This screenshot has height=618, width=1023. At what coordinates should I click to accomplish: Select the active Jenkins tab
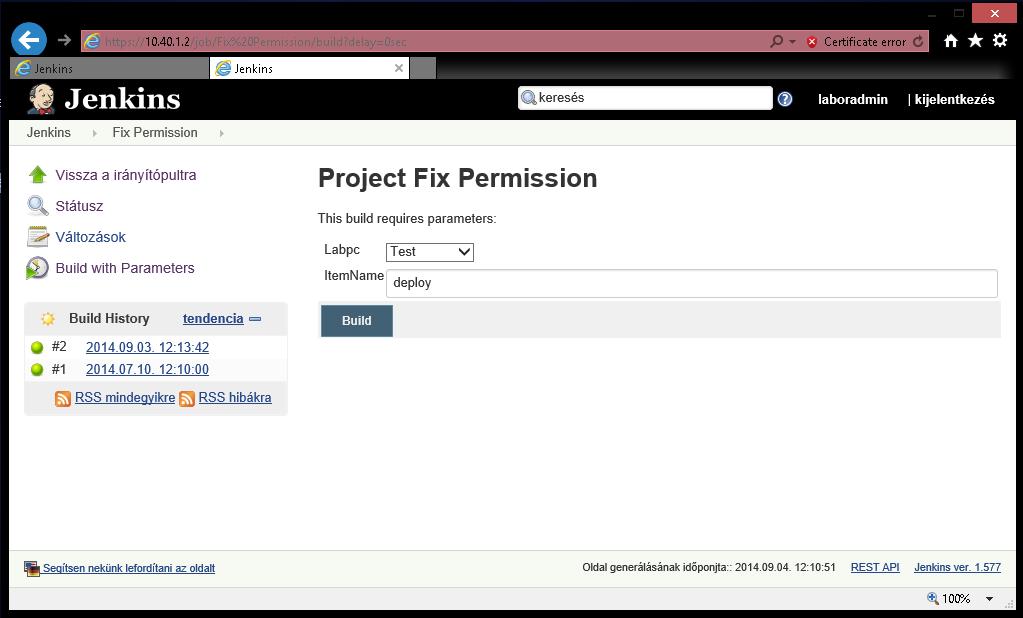pyautogui.click(x=309, y=68)
